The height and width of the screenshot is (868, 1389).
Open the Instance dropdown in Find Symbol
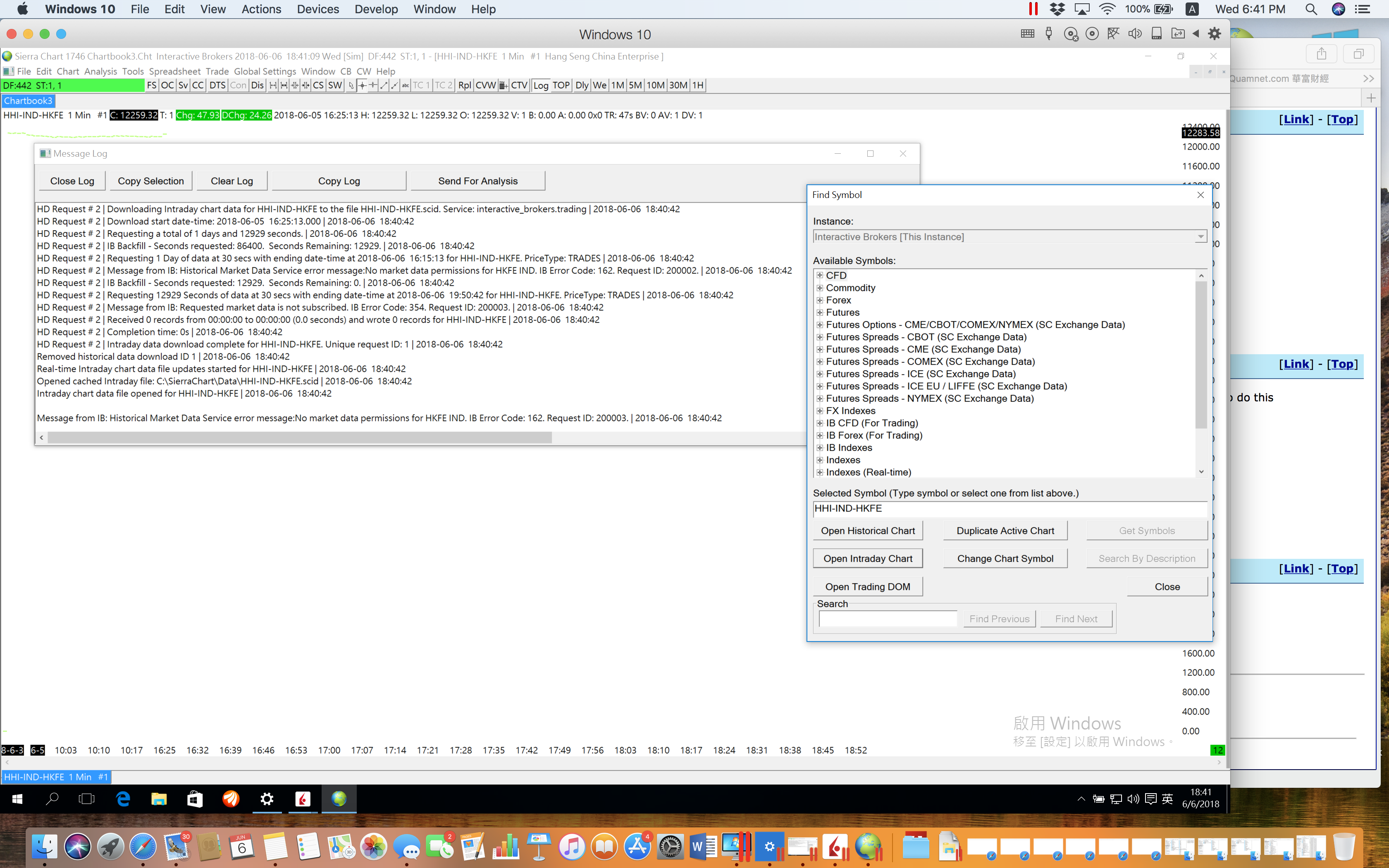(1200, 237)
